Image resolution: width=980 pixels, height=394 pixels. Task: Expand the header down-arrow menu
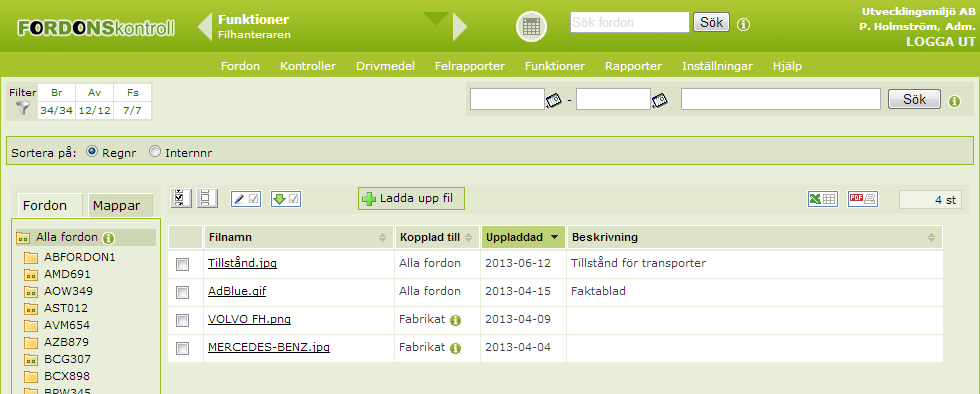[436, 18]
